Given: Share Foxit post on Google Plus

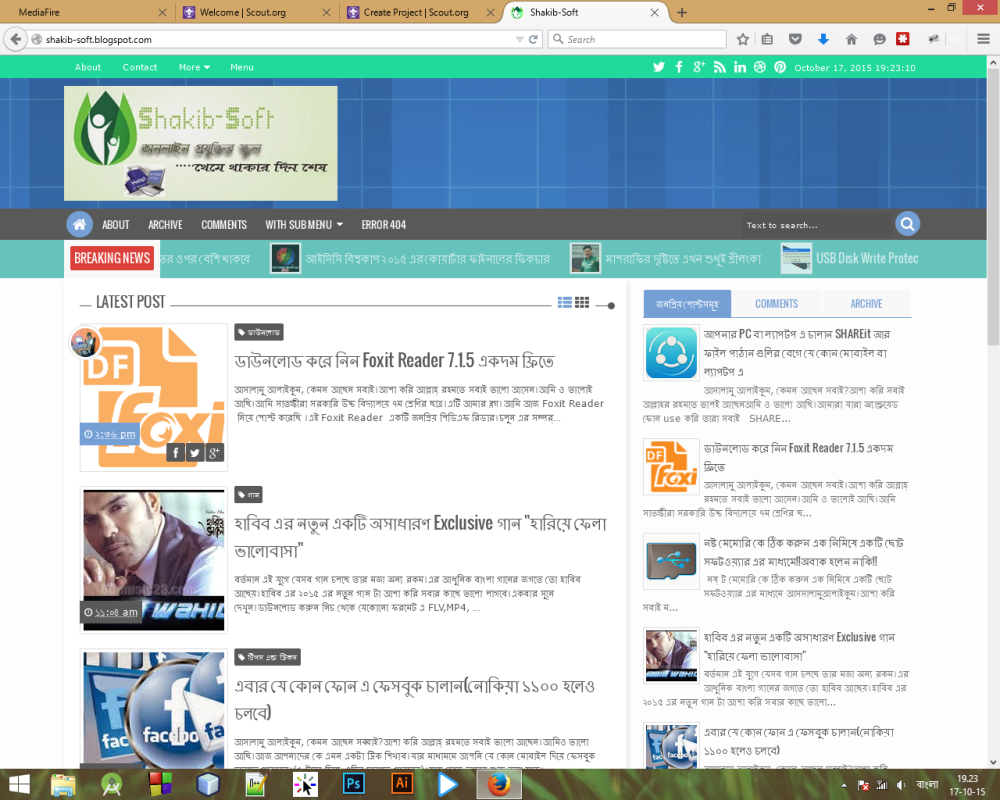Looking at the screenshot, I should point(214,453).
